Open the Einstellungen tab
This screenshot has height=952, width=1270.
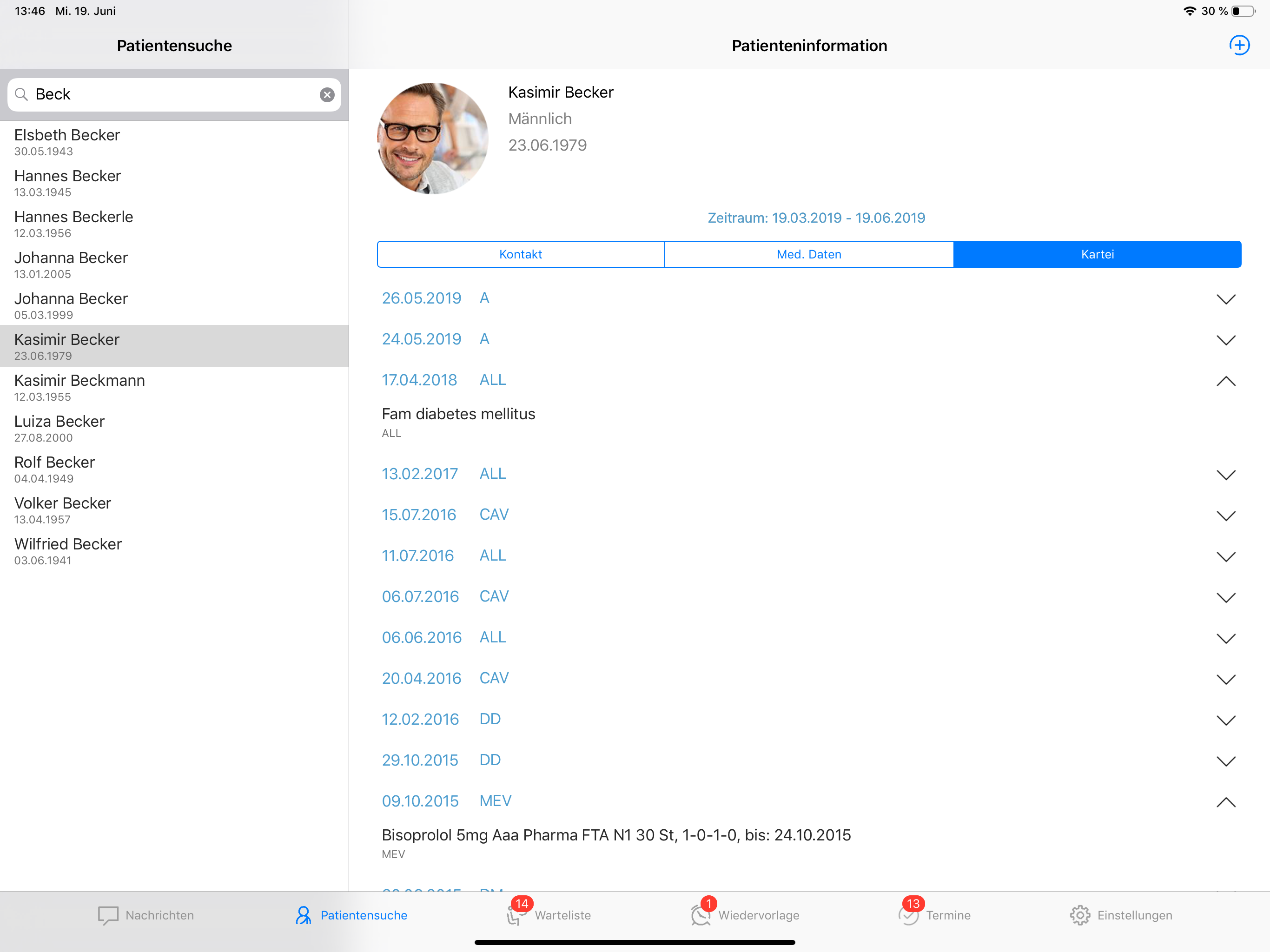coord(1121,915)
